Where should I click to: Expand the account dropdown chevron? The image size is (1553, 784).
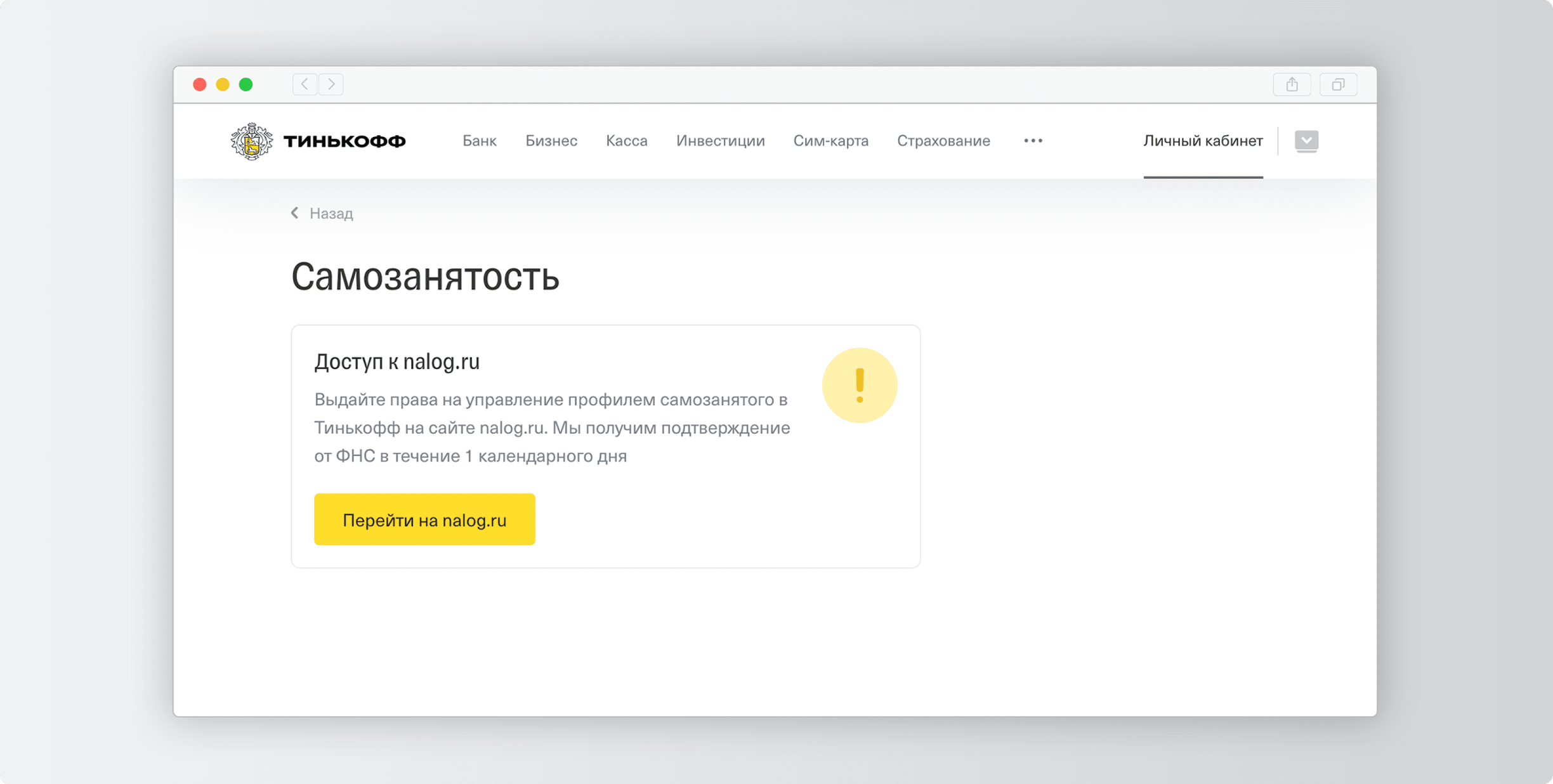pyautogui.click(x=1306, y=140)
